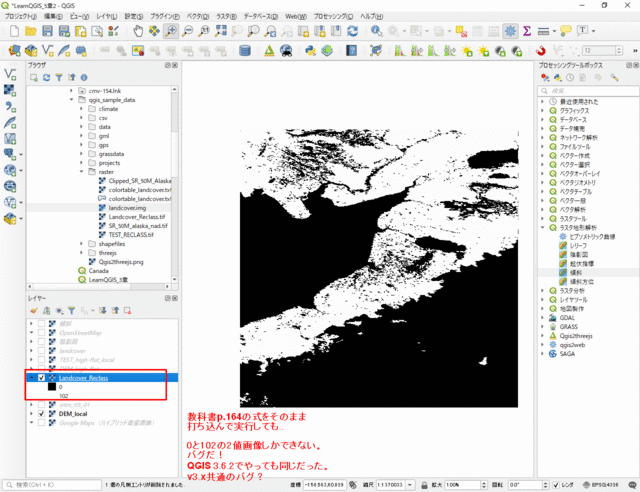This screenshot has width=640, height=492.
Task: Open the scale dropdown in status bar
Action: click(x=409, y=485)
